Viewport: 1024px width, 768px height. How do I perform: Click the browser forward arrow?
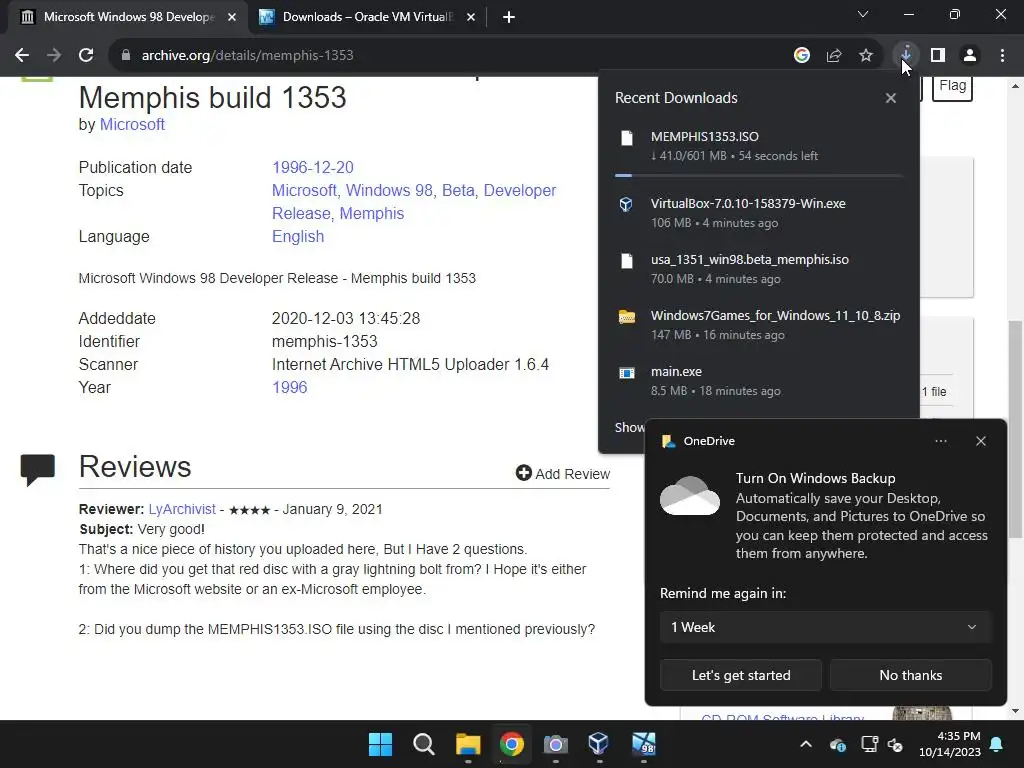pos(54,56)
